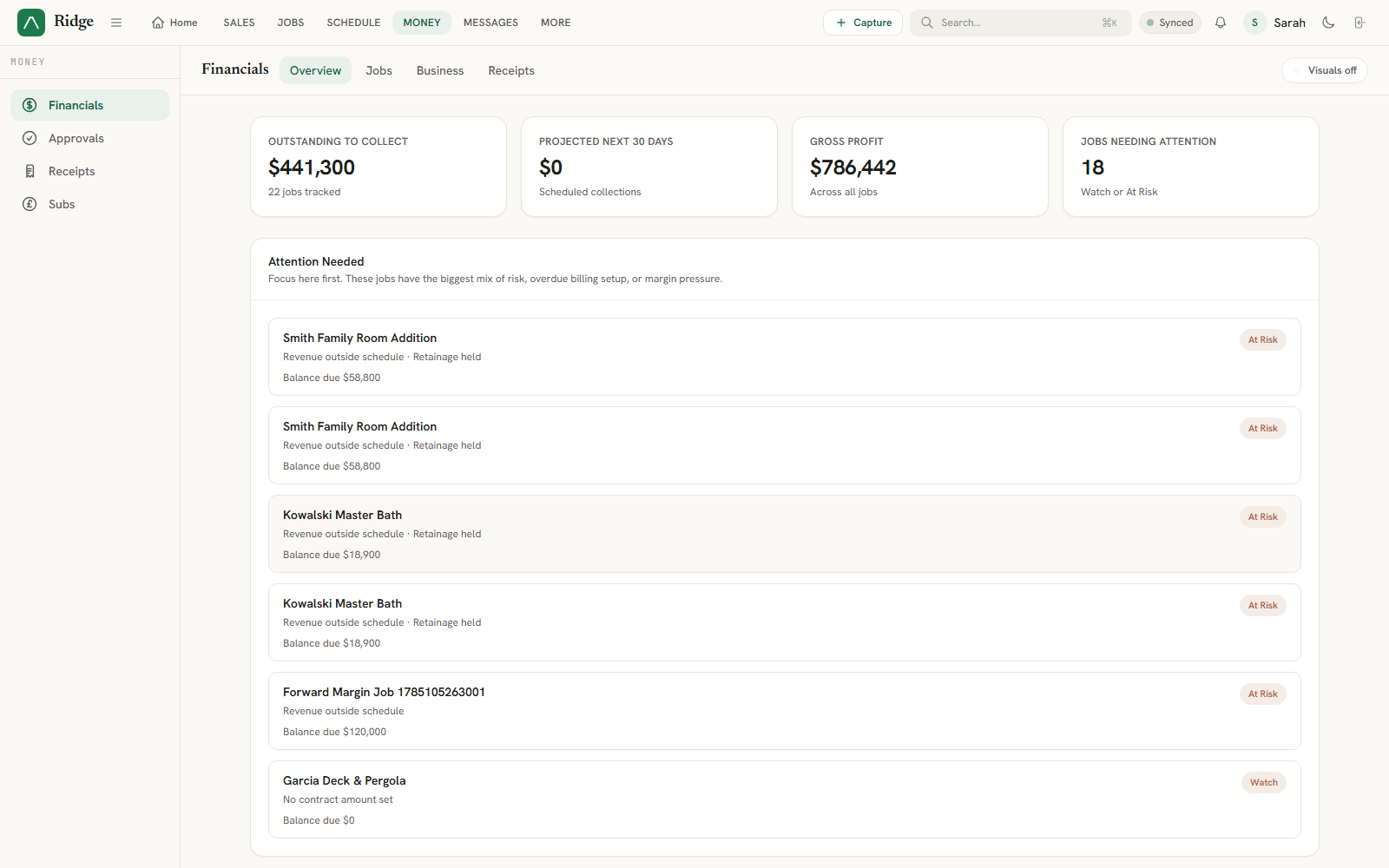Switch to the Overview tab
Screen dimensions: 1389x868
[x=315, y=70]
